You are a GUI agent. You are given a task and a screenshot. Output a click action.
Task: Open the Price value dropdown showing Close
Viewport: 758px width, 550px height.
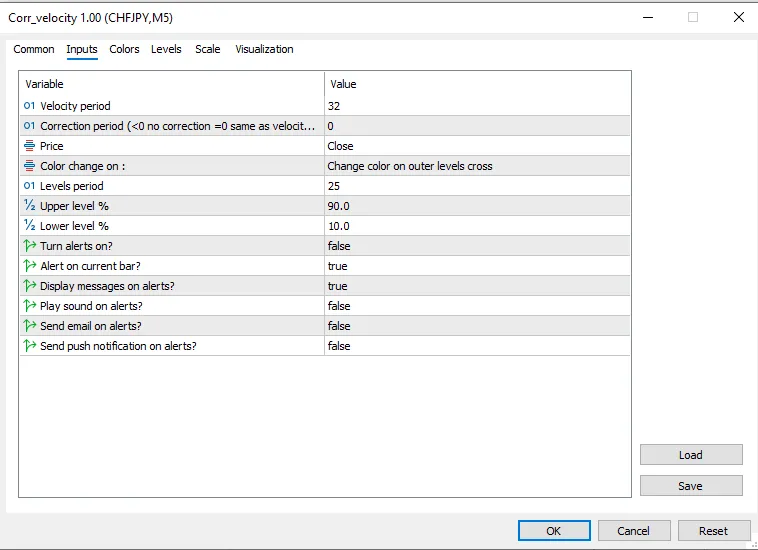[477, 146]
